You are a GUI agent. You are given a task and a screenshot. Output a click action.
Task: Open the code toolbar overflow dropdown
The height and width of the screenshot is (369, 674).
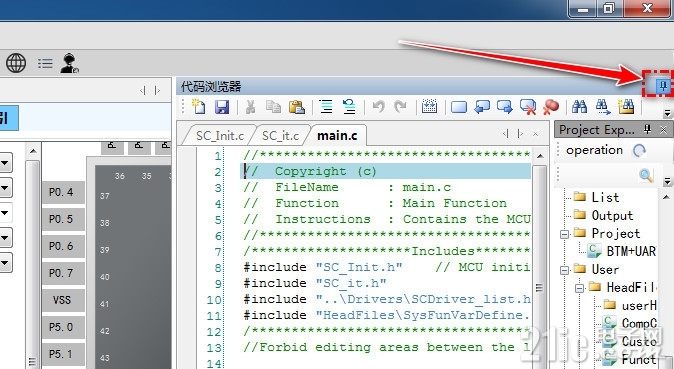(667, 114)
